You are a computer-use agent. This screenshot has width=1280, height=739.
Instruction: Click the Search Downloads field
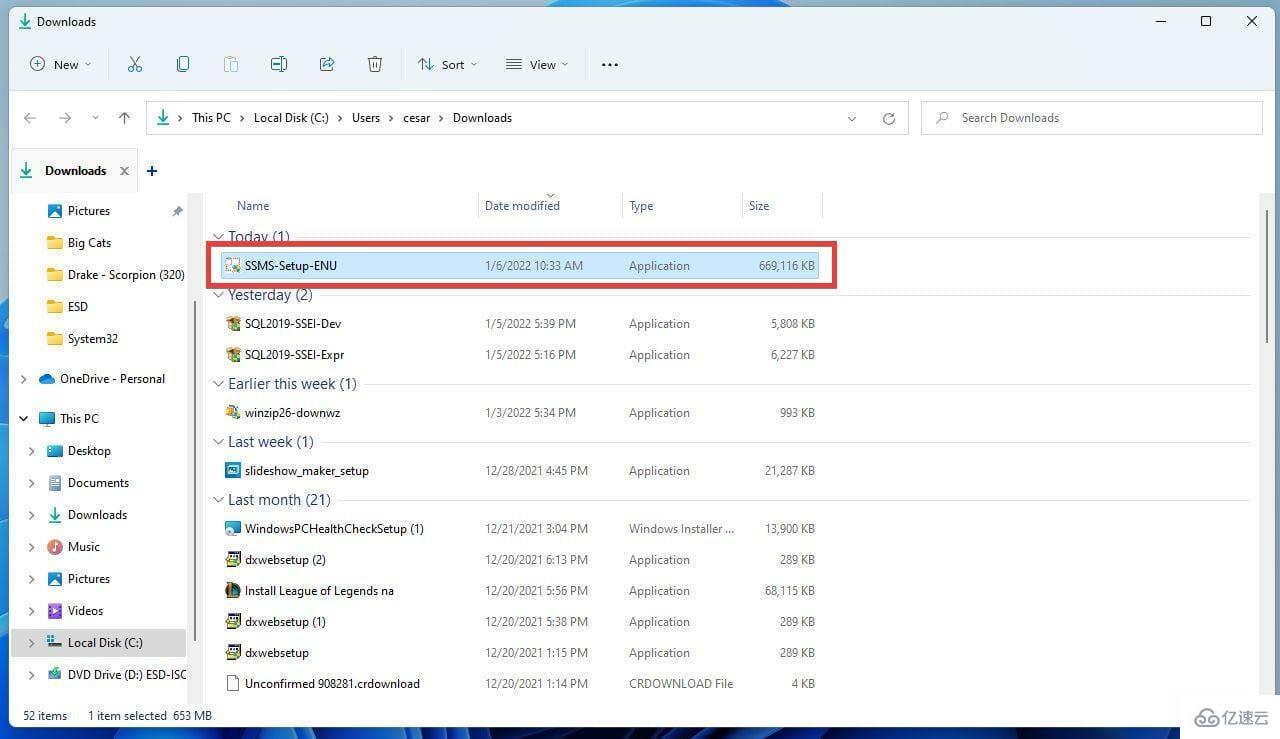pos(1092,118)
